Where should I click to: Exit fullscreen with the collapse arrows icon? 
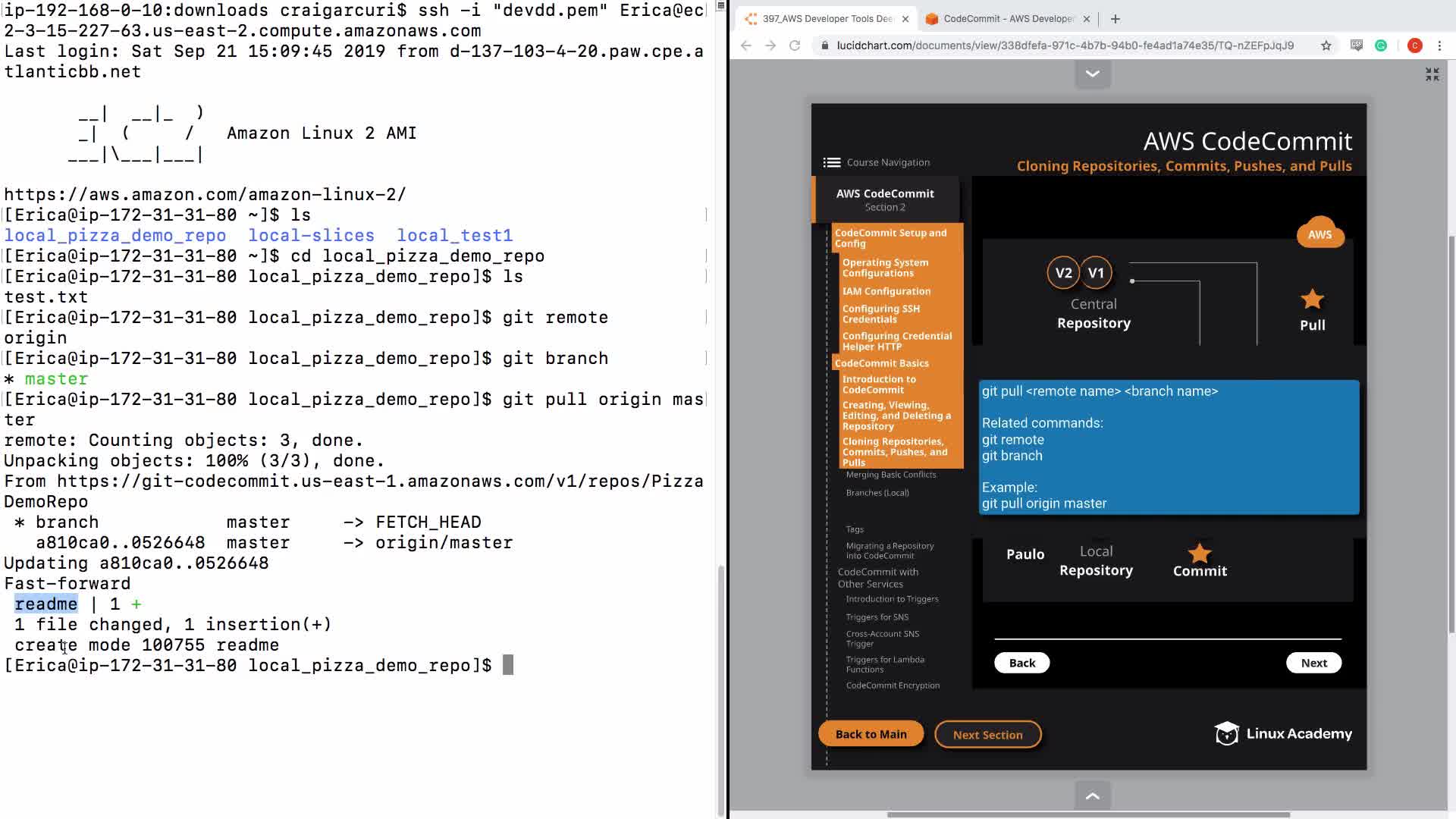(1432, 74)
